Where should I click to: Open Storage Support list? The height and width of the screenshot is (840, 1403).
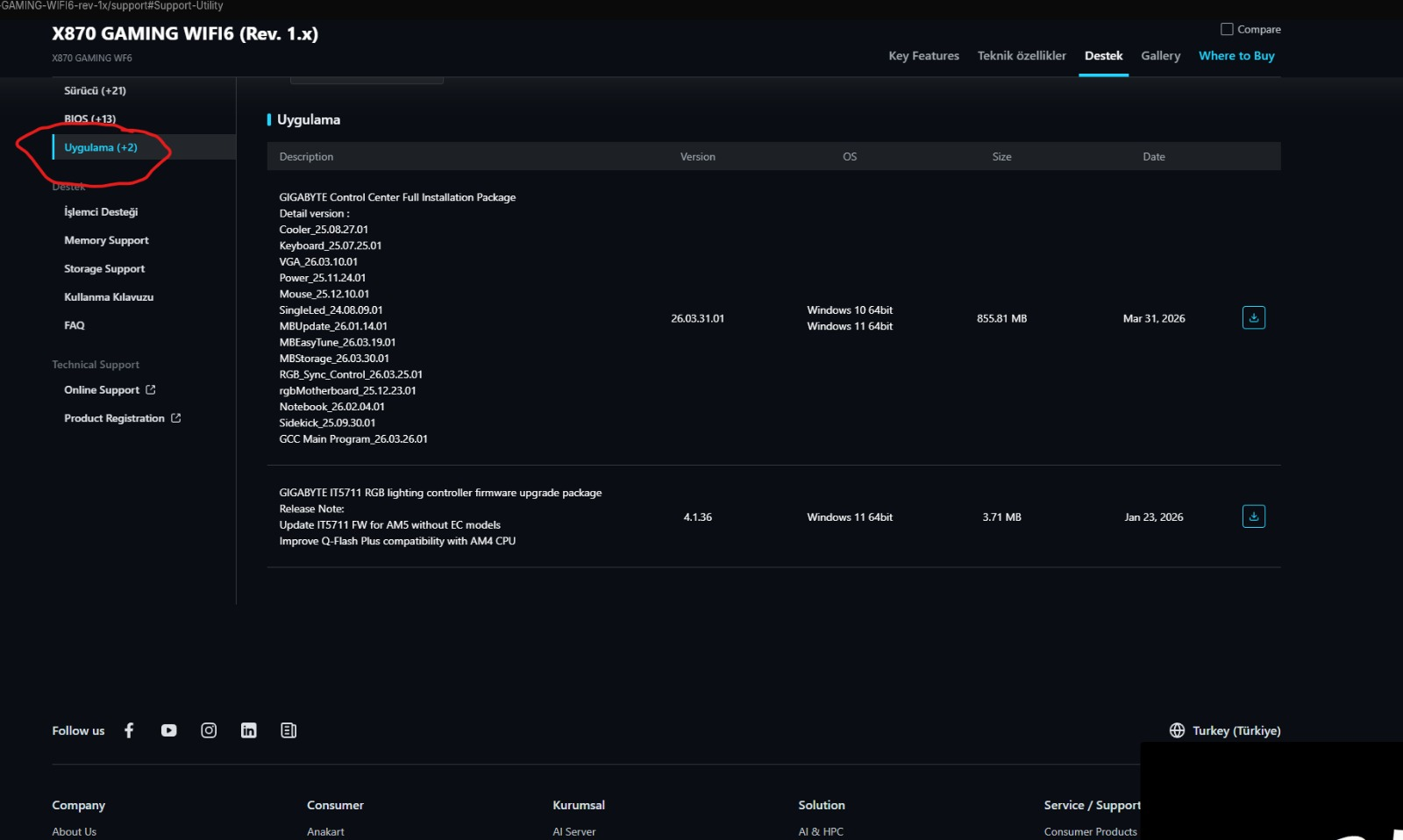point(104,268)
